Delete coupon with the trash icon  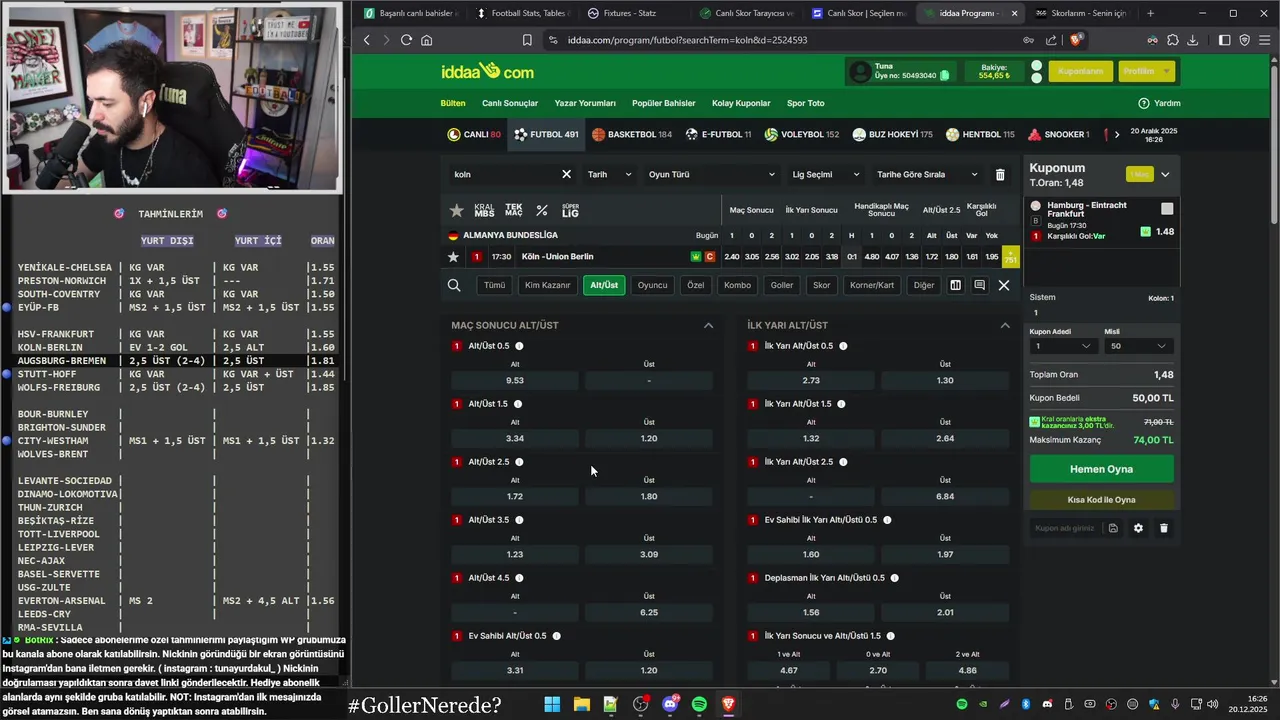point(1164,528)
